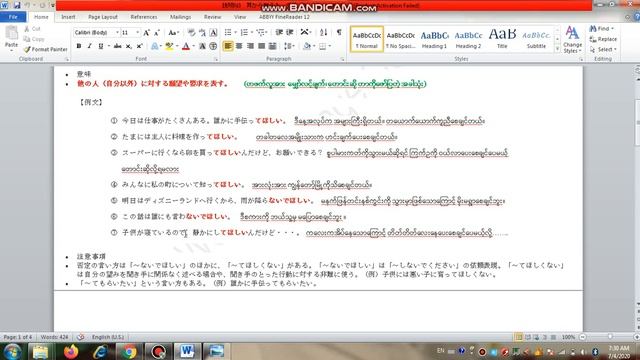Viewport: 640px width, 360px height.
Task: Open the View tab
Action: (x=240, y=17)
